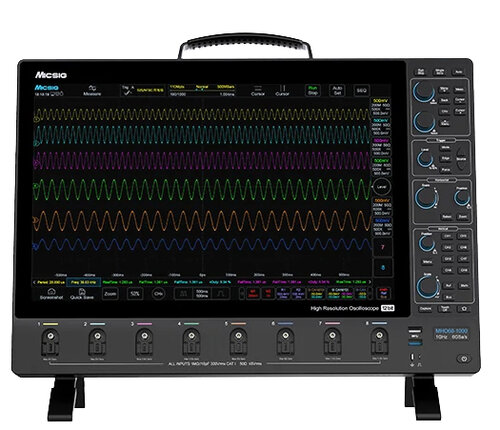Click the Trigger Source rocker button

point(462,158)
